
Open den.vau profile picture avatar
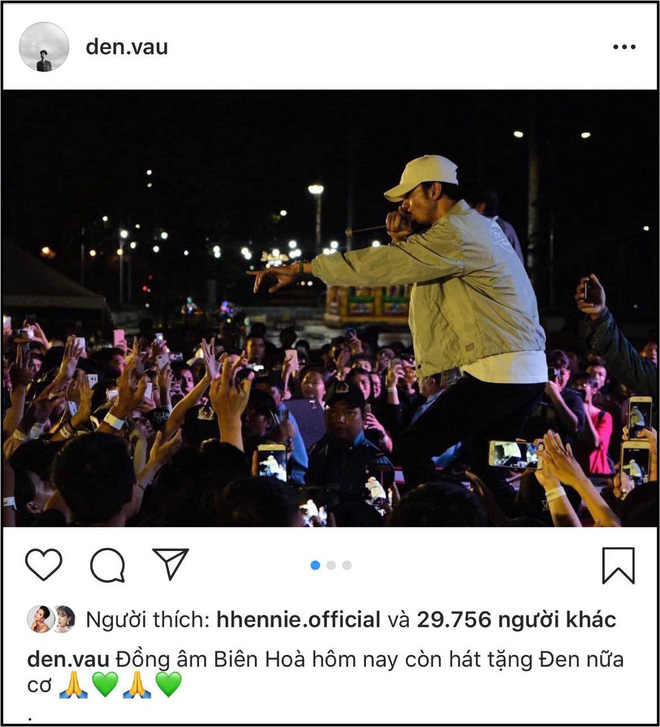pyautogui.click(x=44, y=47)
